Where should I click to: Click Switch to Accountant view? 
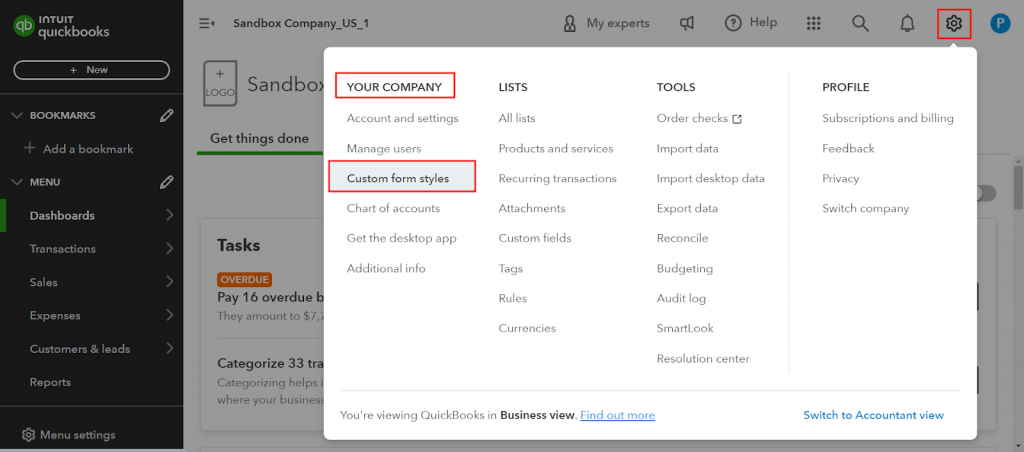pyautogui.click(x=873, y=415)
